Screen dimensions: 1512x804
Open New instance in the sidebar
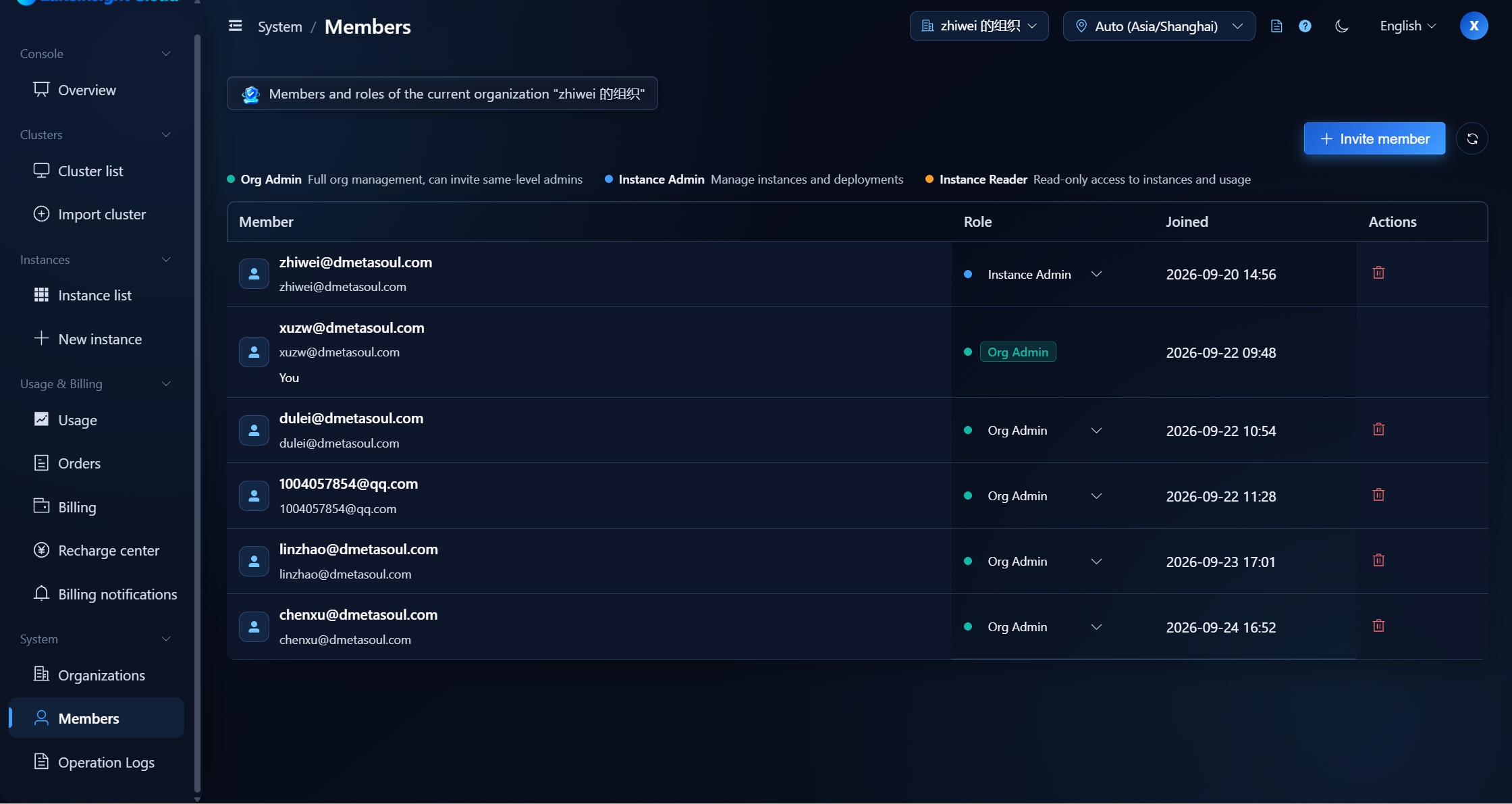pos(96,339)
